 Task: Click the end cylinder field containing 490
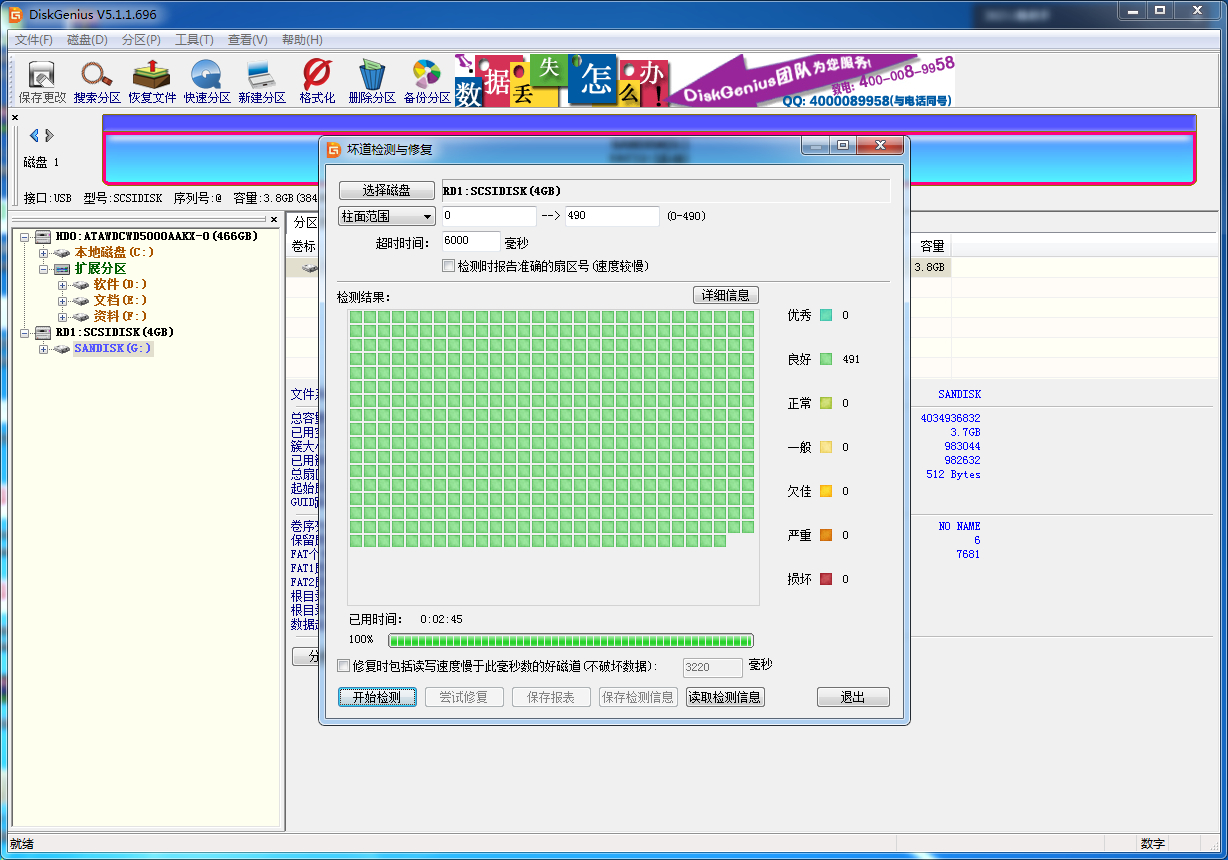[612, 216]
